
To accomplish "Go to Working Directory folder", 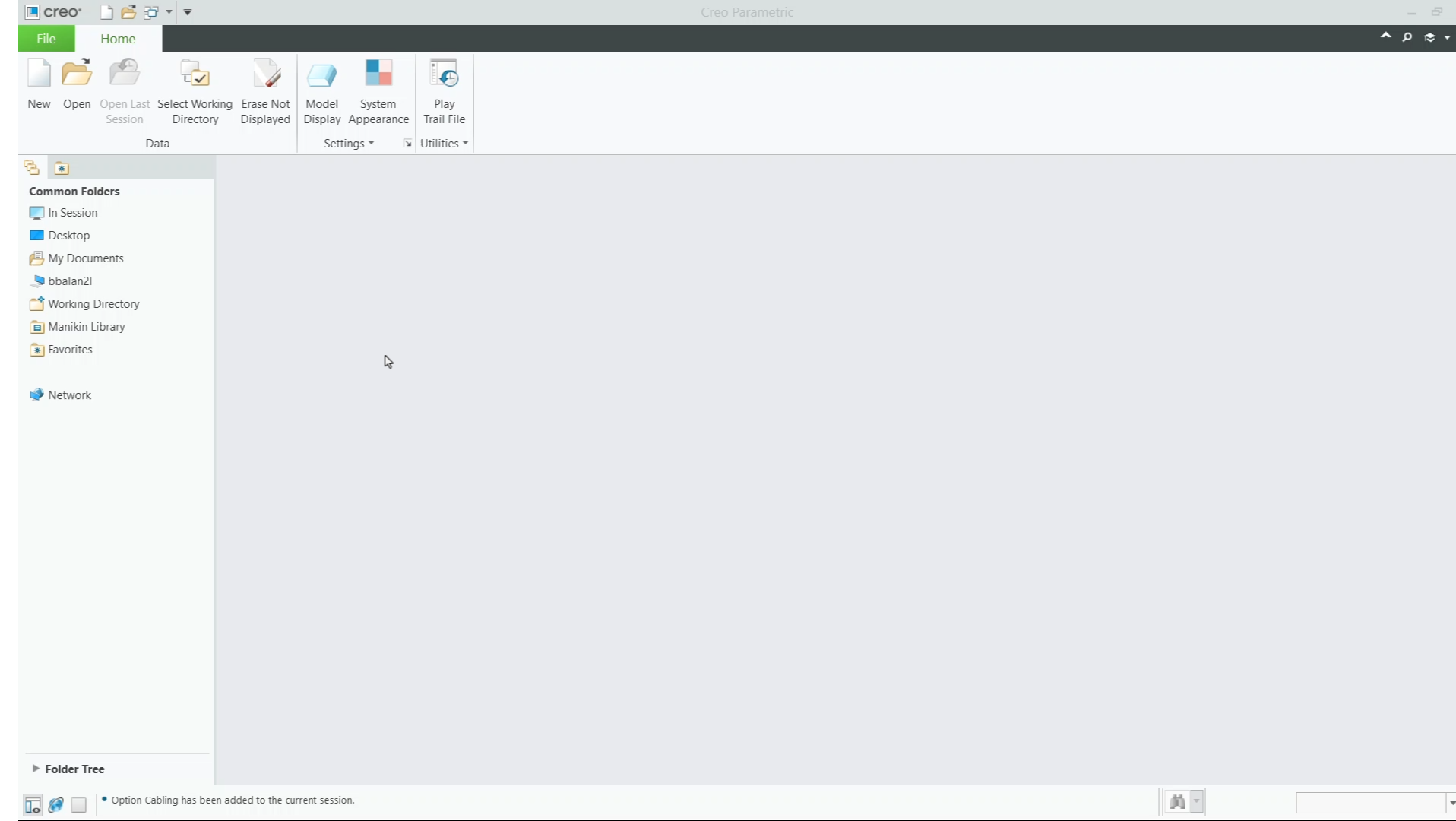I will (x=84, y=304).
